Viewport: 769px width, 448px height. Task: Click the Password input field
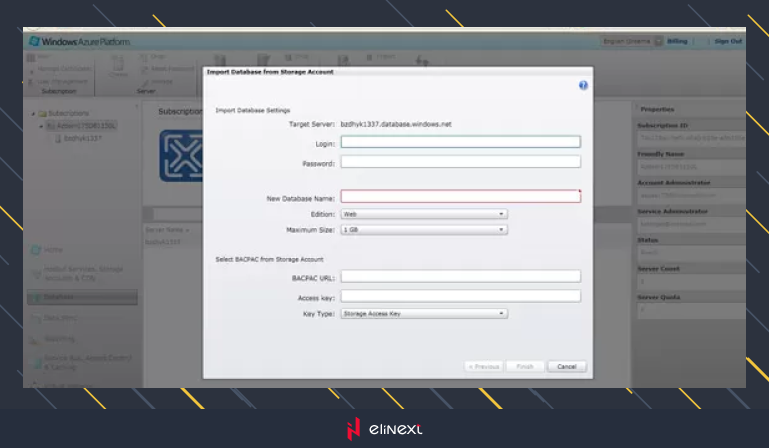coord(460,162)
